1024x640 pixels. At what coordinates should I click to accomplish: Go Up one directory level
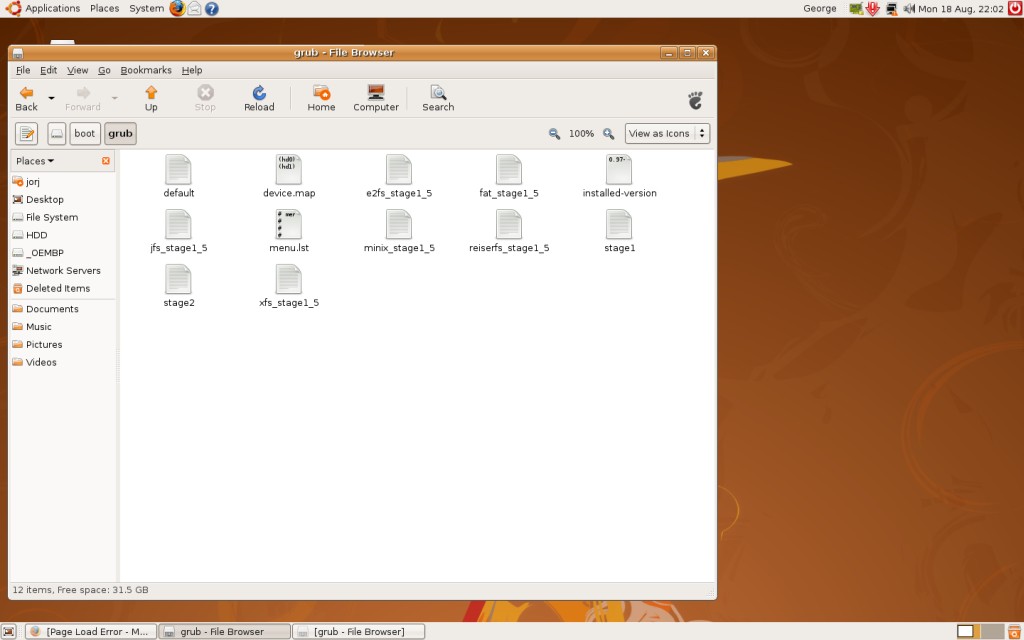(151, 98)
